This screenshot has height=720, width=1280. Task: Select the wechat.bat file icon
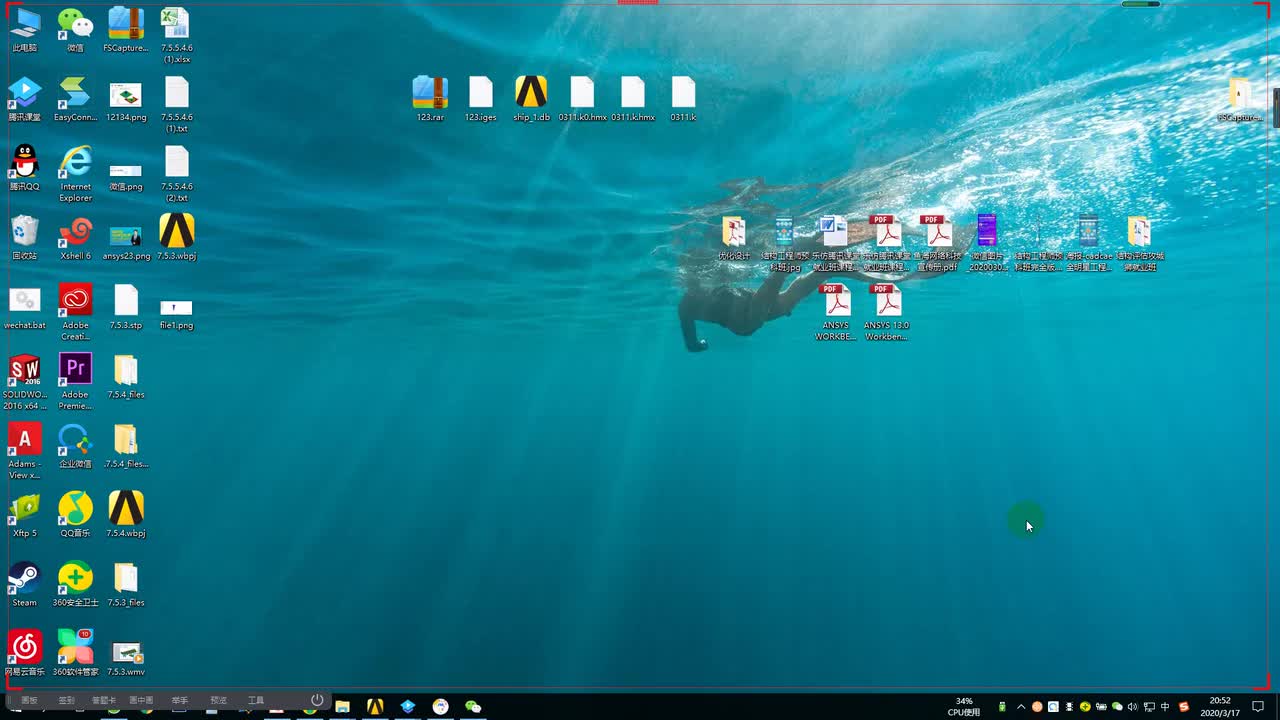[25, 306]
